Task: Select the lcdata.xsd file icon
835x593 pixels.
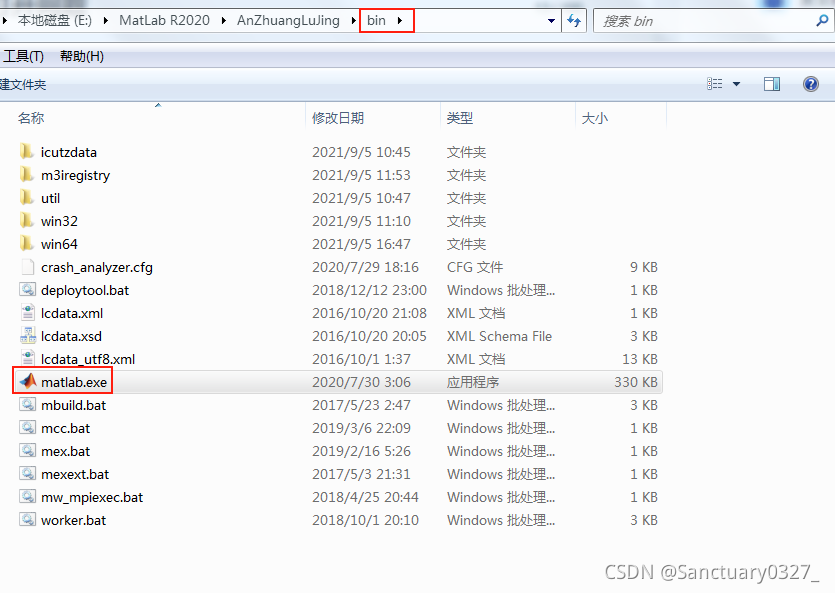Action: [27, 336]
